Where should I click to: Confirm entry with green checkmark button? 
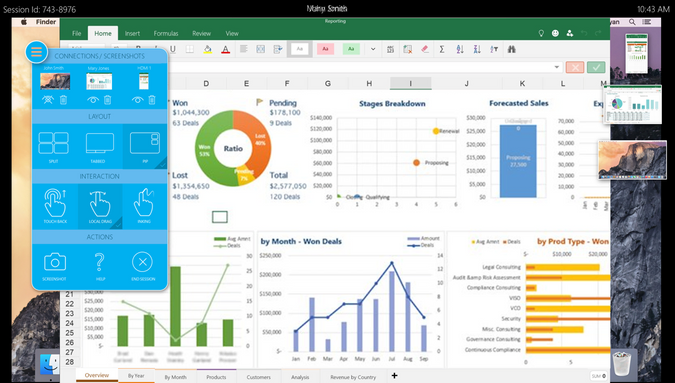pos(596,67)
